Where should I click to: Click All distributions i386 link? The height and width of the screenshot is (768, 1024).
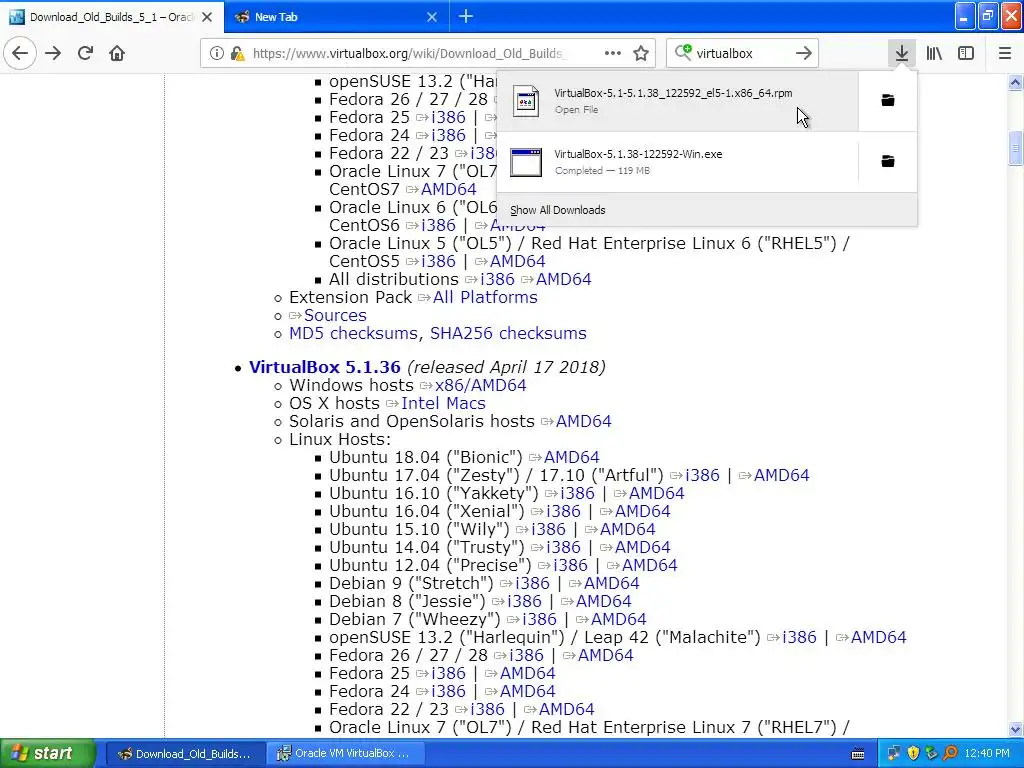(x=497, y=280)
